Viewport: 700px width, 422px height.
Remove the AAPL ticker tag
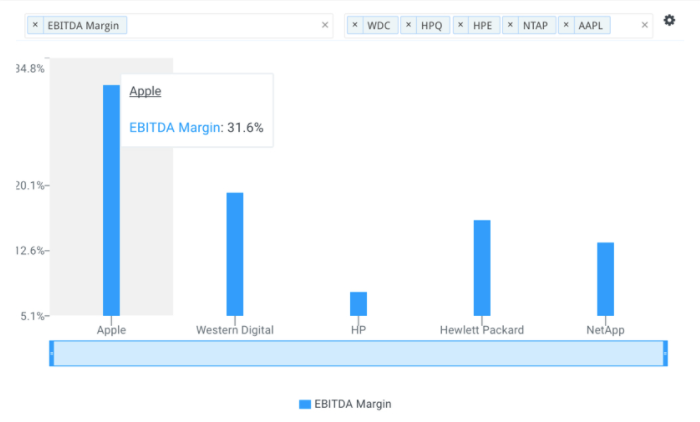566,25
